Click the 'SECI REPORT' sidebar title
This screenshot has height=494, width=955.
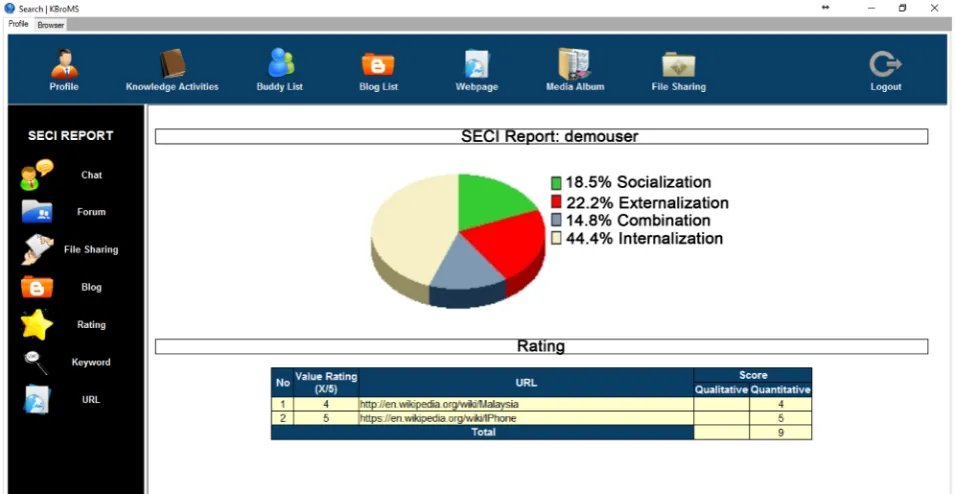click(x=71, y=136)
